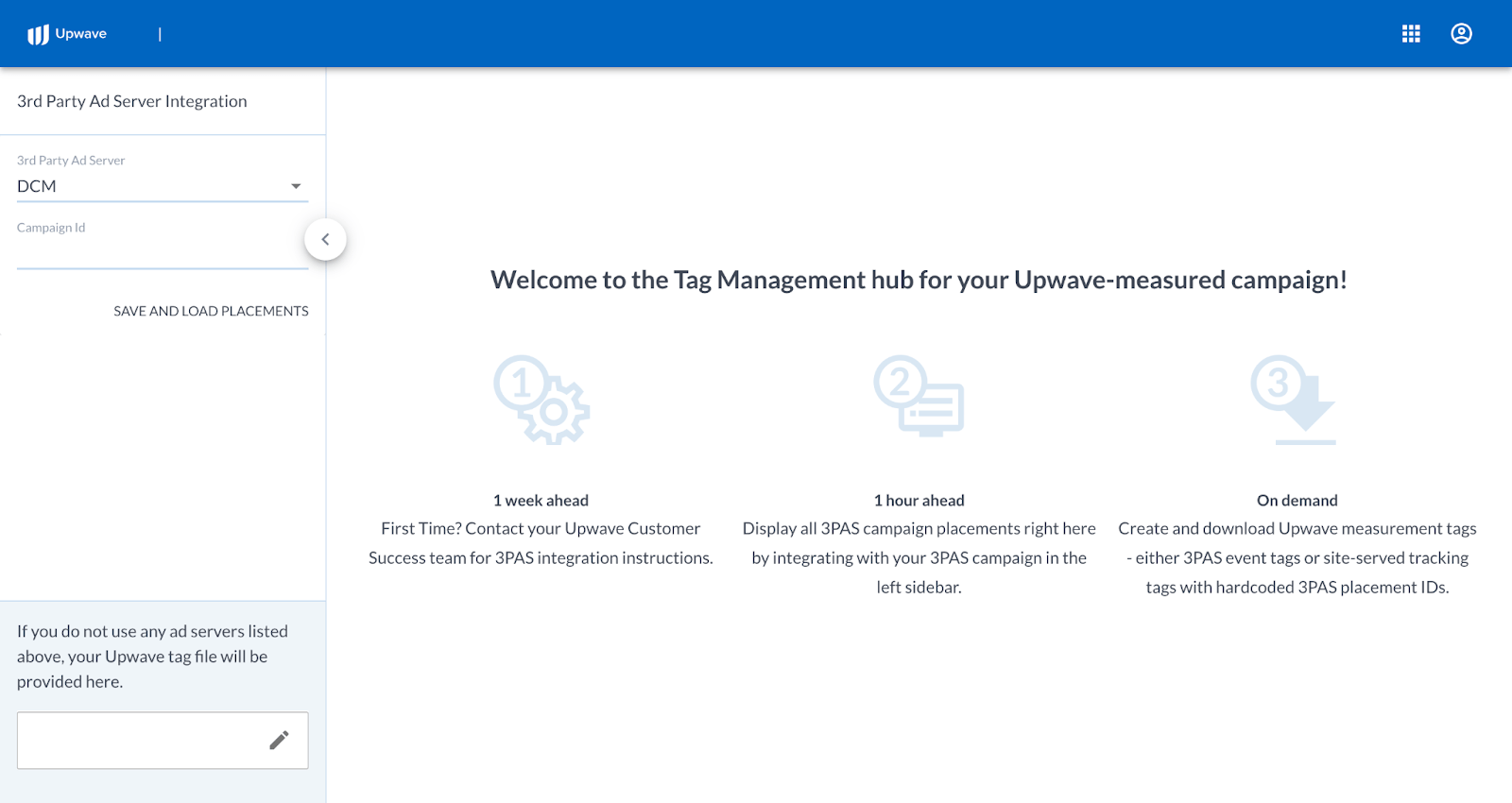The image size is (1512, 803).
Task: Click the 'If you do not use any ad servers' note
Action: tap(152, 657)
